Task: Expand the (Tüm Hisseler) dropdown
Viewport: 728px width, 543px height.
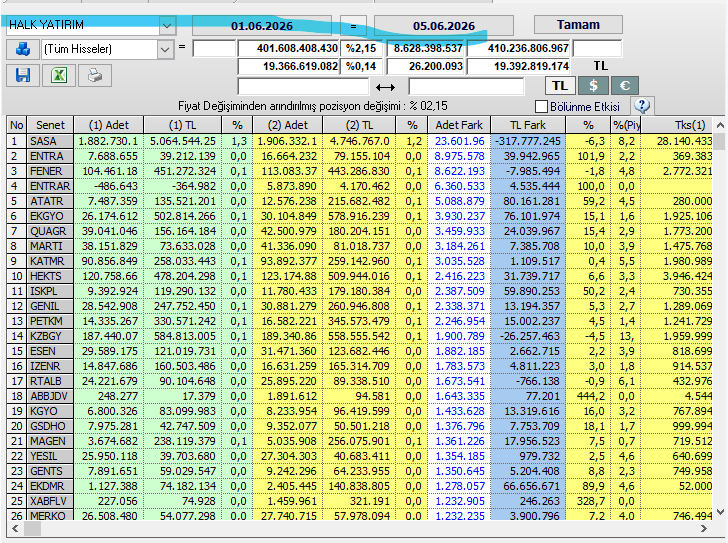Action: (165, 49)
